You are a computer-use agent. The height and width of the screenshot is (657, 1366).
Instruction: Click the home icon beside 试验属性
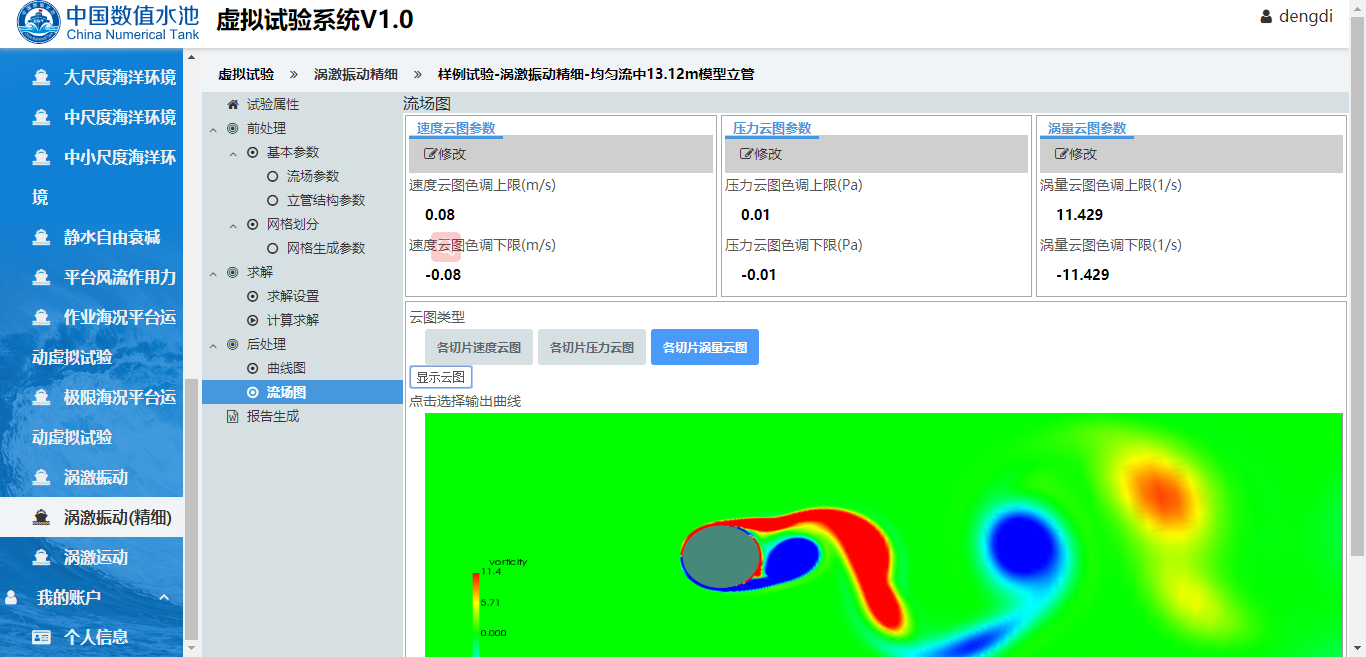pos(233,104)
